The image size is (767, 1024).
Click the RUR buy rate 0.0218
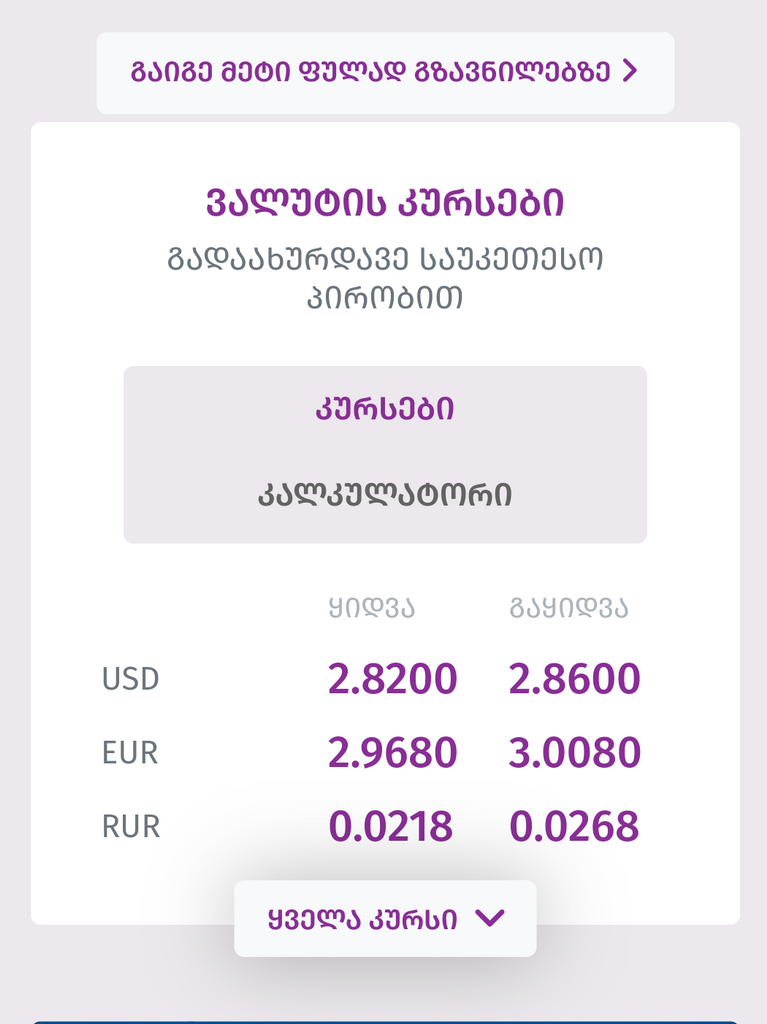click(390, 826)
